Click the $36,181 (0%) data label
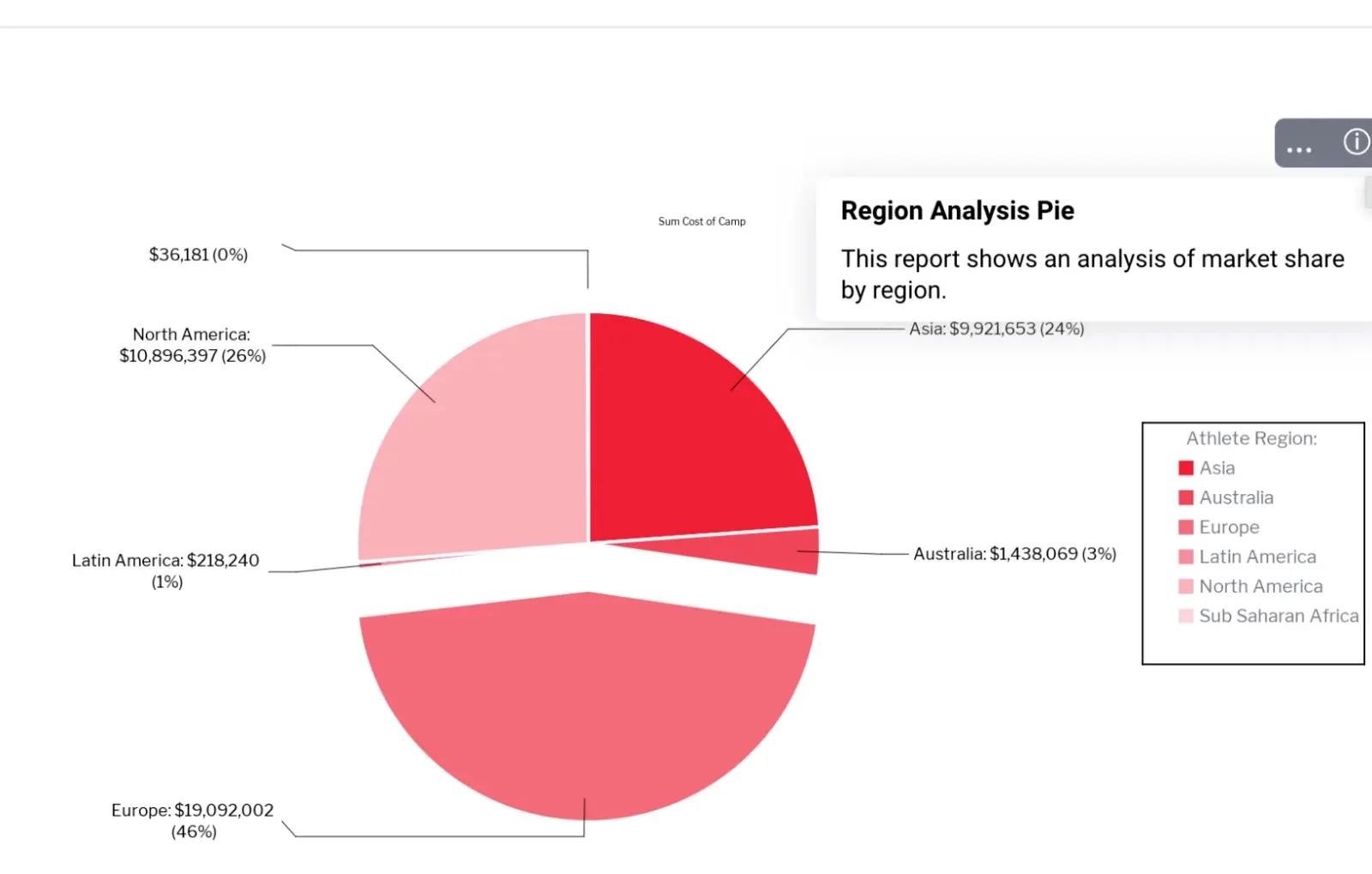1372x874 pixels. point(198,255)
